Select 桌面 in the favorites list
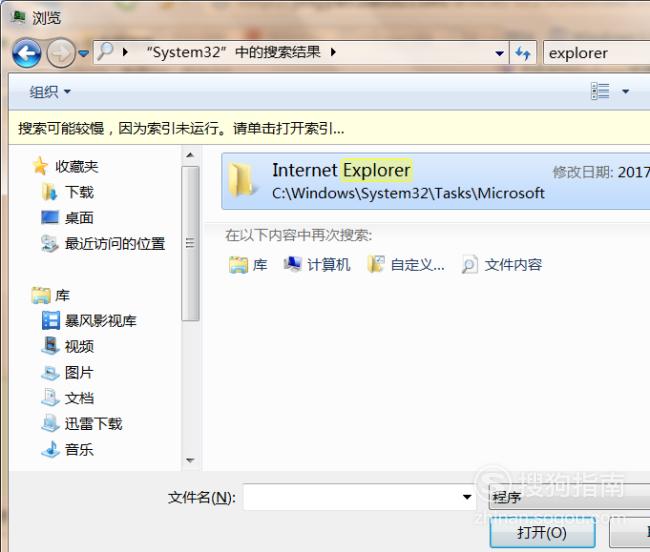650x552 pixels. pyautogui.click(x=68, y=218)
